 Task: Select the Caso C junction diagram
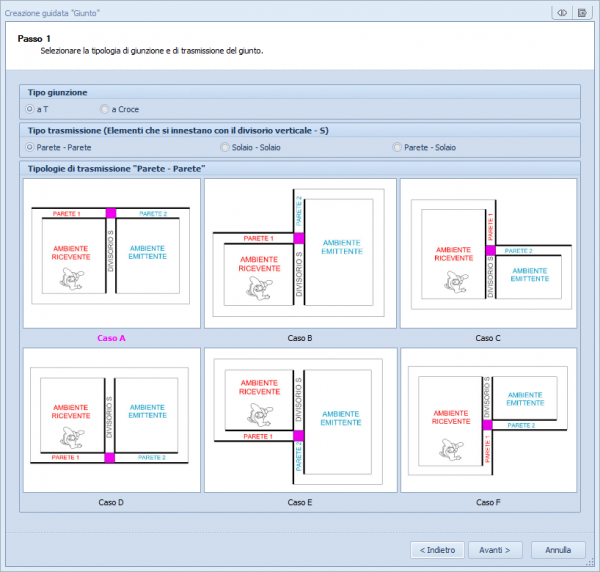[489, 253]
